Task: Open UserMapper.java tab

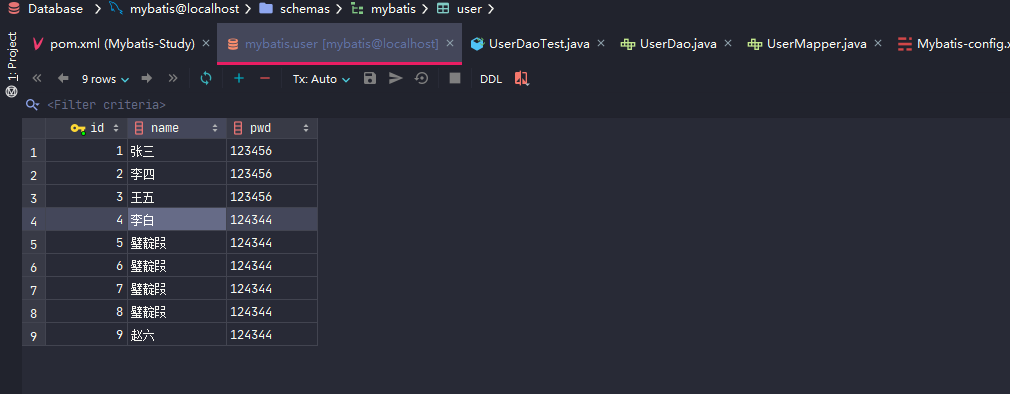Action: point(816,44)
